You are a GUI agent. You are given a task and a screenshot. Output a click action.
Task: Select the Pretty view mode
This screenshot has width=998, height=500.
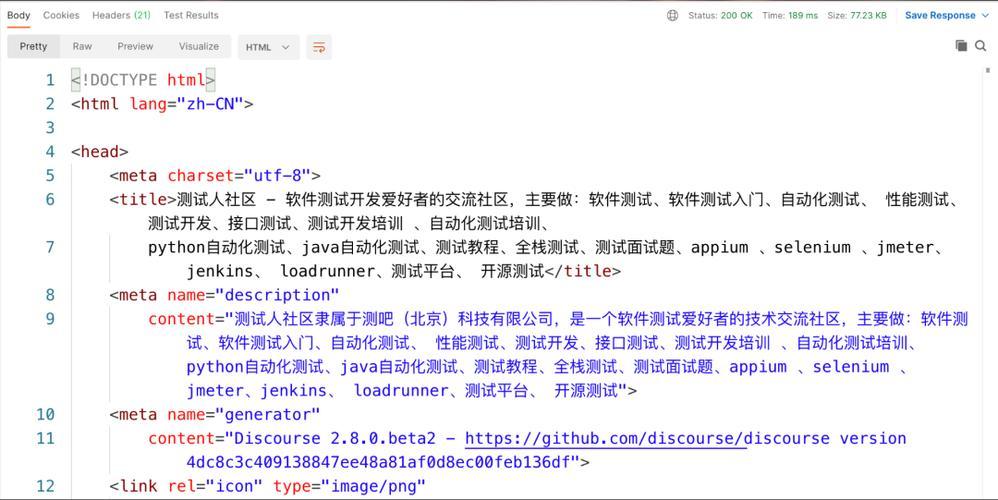pyautogui.click(x=33, y=46)
